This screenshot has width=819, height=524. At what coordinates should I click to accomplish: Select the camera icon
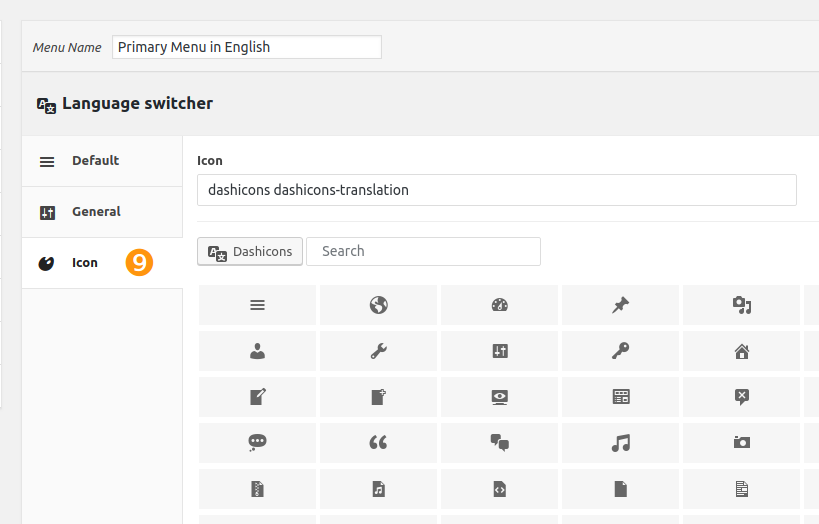tap(742, 443)
